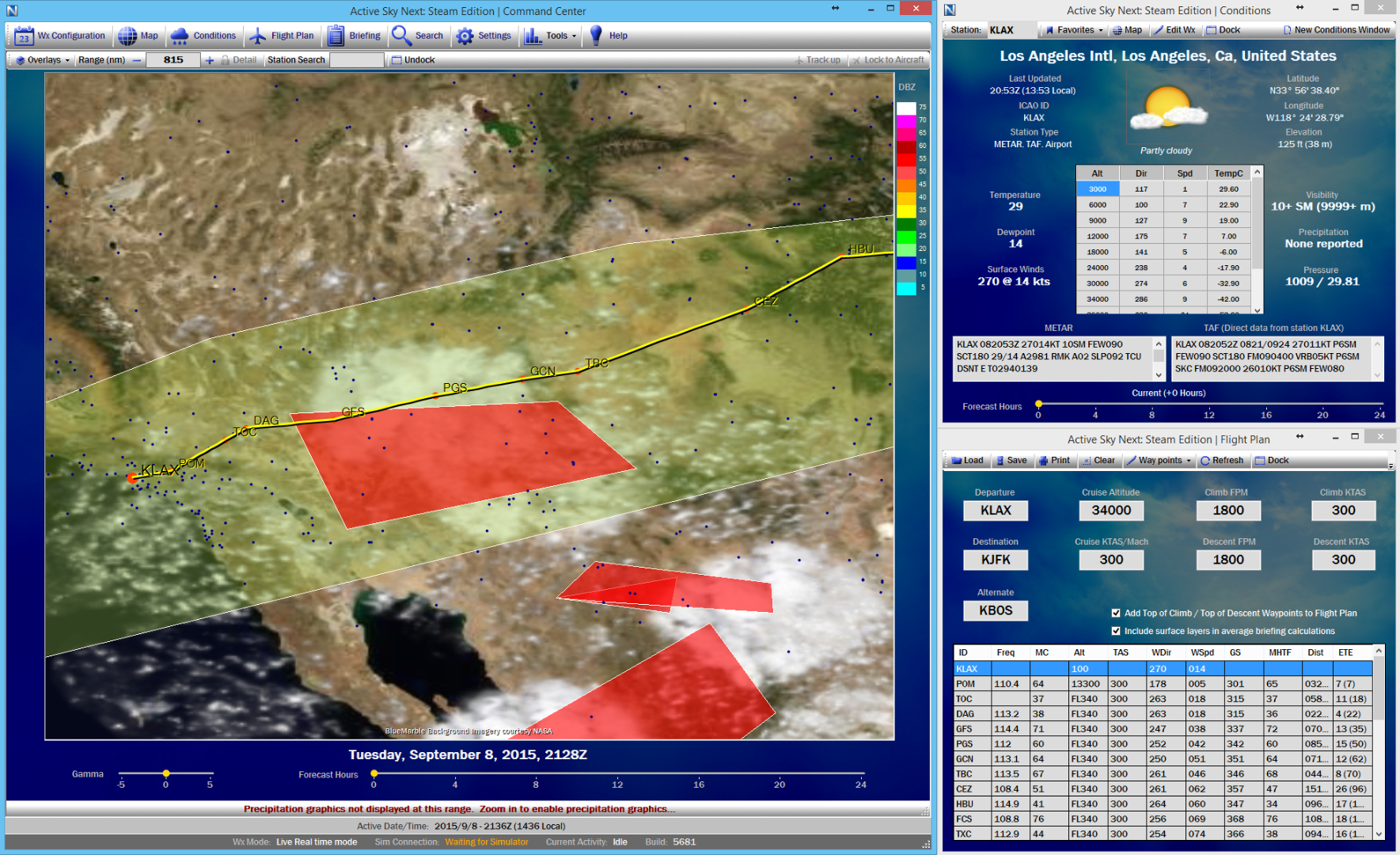The height and width of the screenshot is (855, 1400).
Task: Open the Conditions window via its toolbar icon
Action: click(204, 35)
